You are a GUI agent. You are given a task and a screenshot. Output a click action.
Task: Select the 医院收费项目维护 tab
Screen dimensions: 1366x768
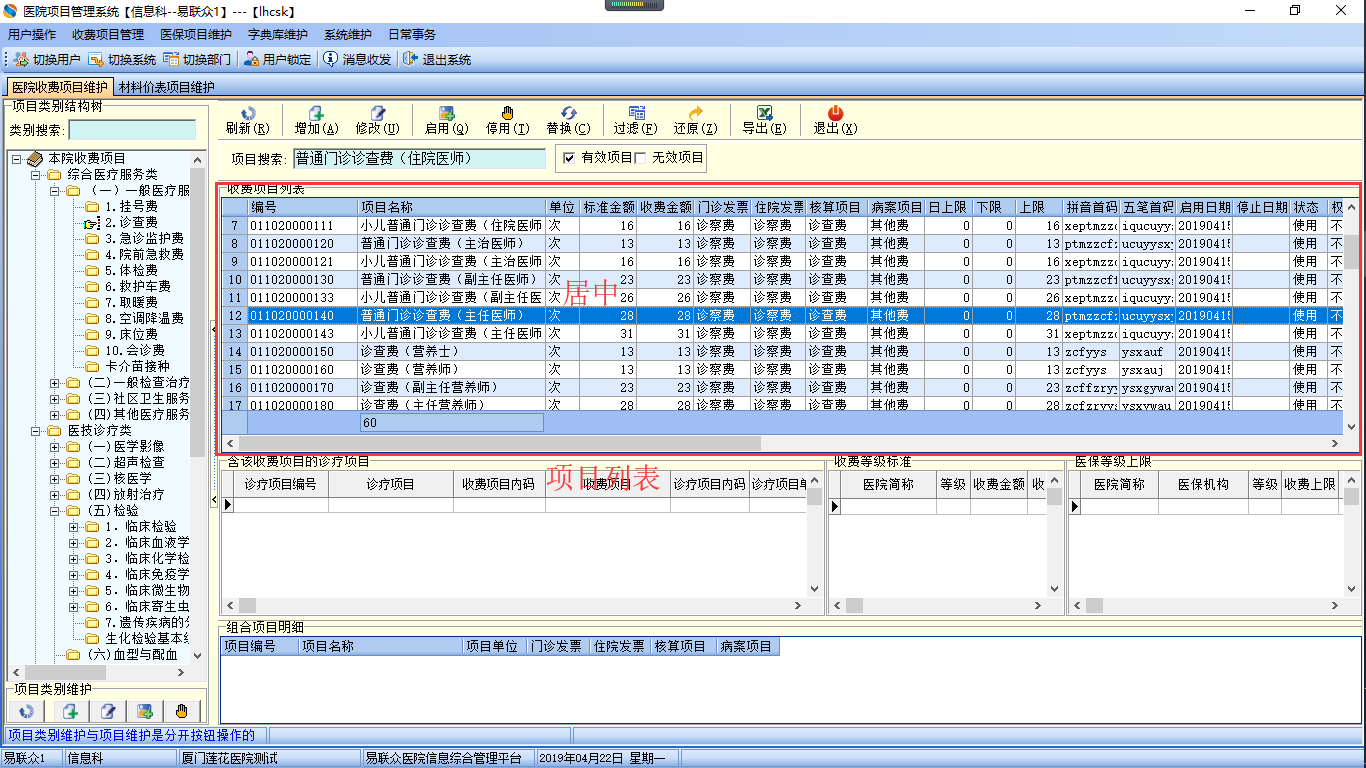click(x=60, y=87)
